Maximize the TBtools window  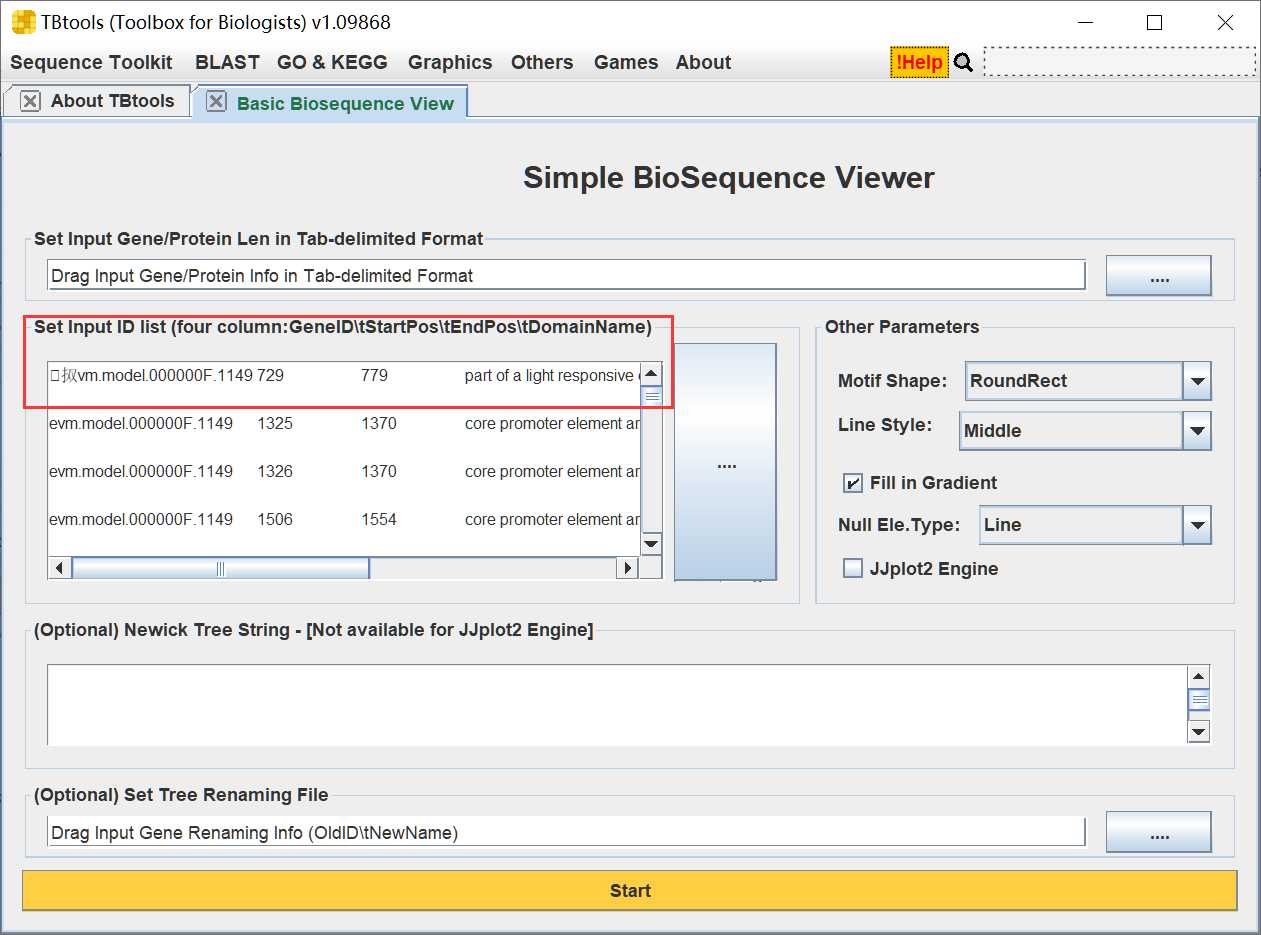[1154, 22]
